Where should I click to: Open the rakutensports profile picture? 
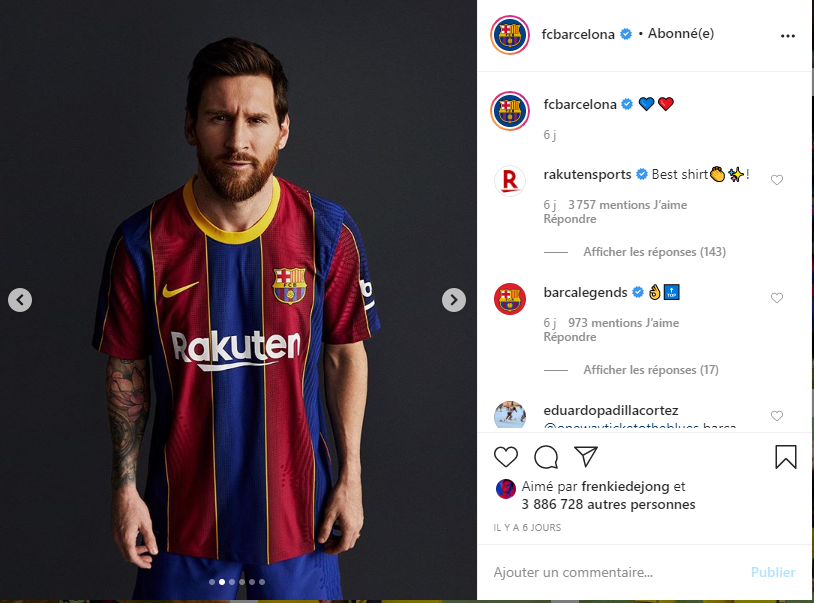[510, 181]
